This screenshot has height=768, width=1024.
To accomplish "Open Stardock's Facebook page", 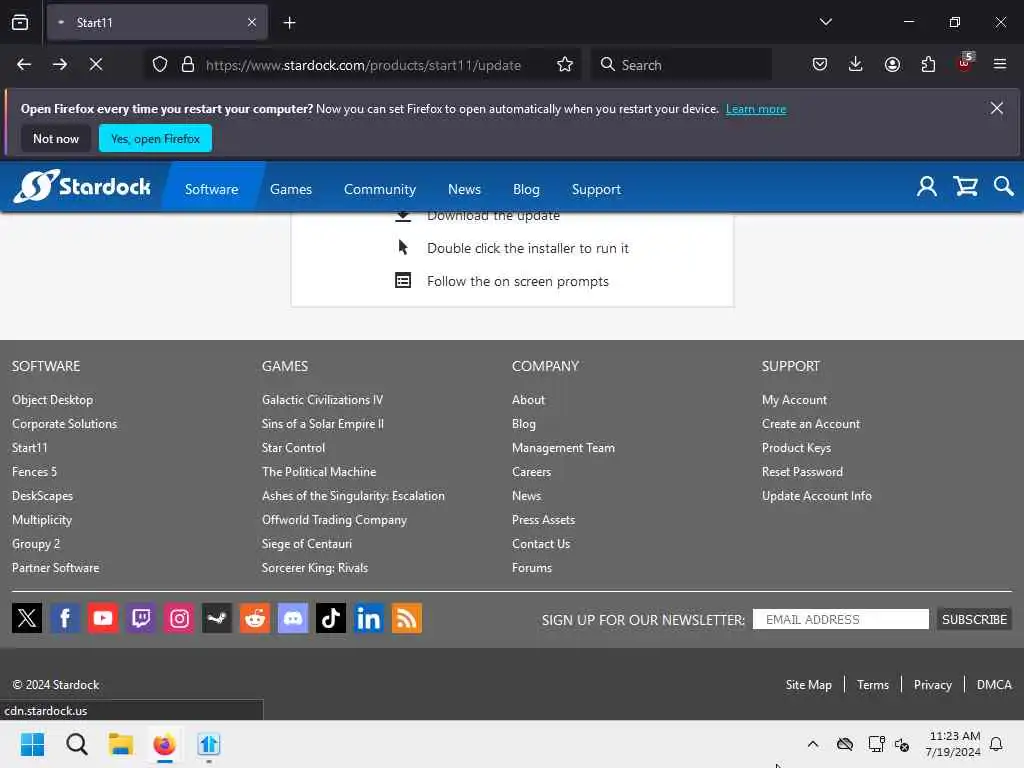I will (x=65, y=618).
